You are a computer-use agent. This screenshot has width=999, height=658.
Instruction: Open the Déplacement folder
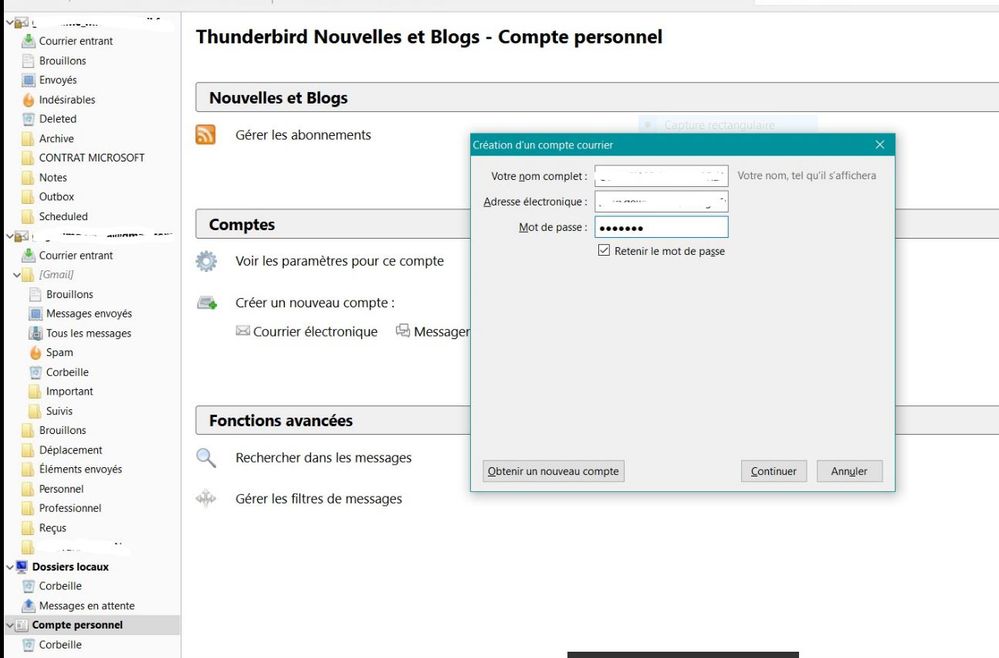(x=71, y=450)
